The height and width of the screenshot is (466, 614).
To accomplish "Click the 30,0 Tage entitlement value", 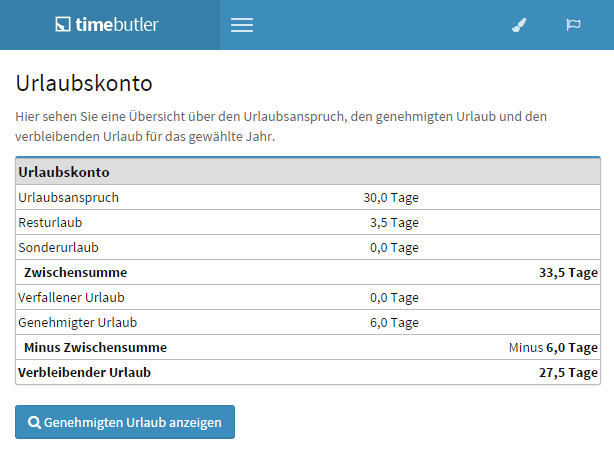I will click(x=391, y=198).
